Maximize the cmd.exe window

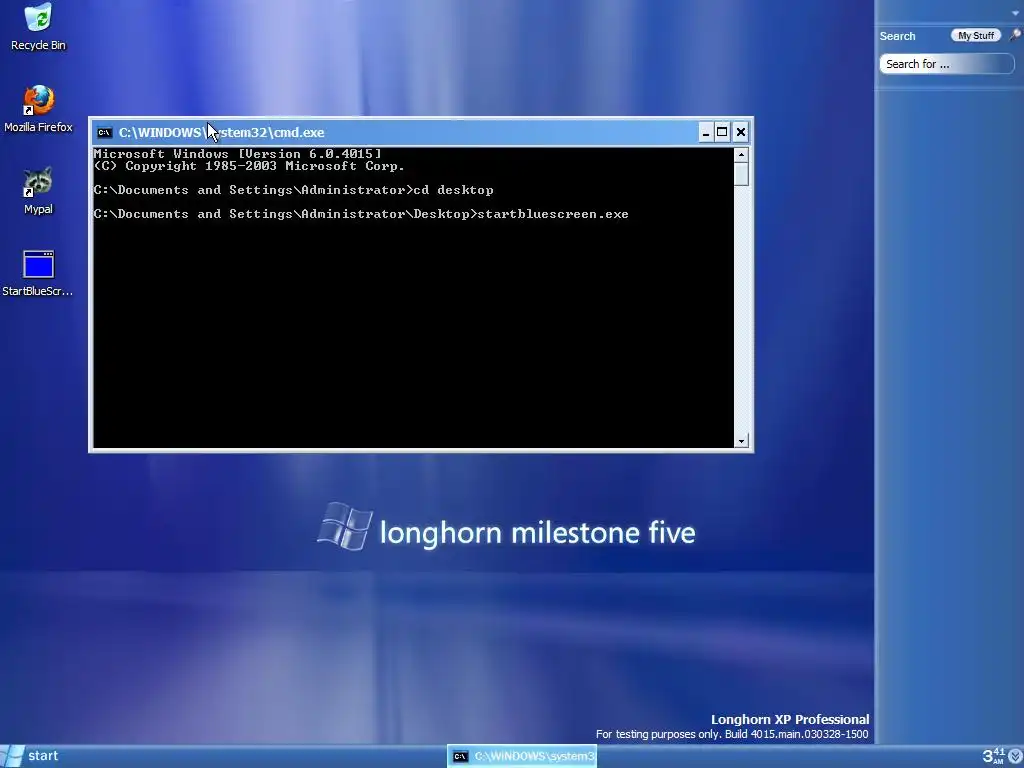(x=722, y=133)
